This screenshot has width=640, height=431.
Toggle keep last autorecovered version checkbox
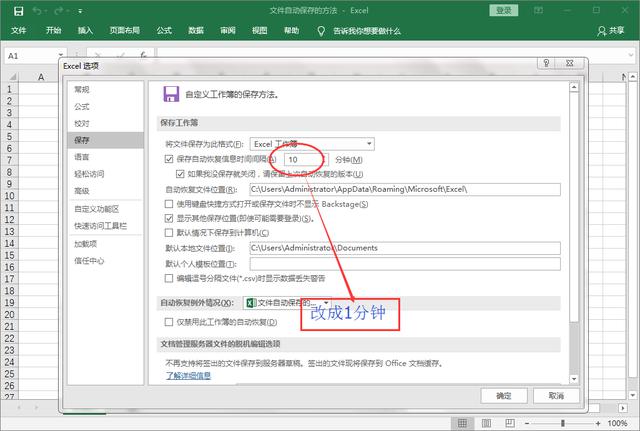(x=180, y=174)
